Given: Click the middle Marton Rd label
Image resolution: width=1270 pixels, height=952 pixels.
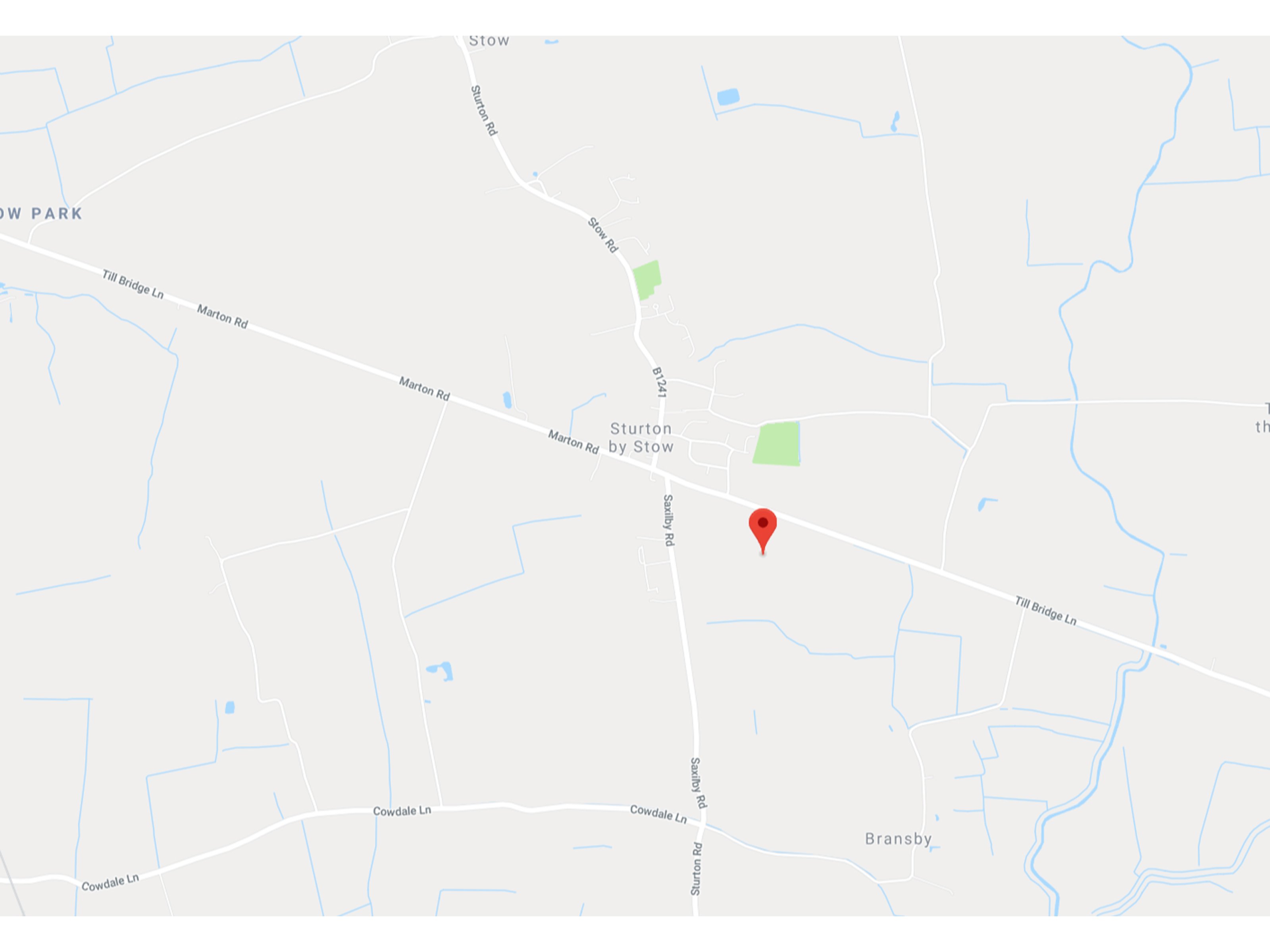Looking at the screenshot, I should [424, 388].
